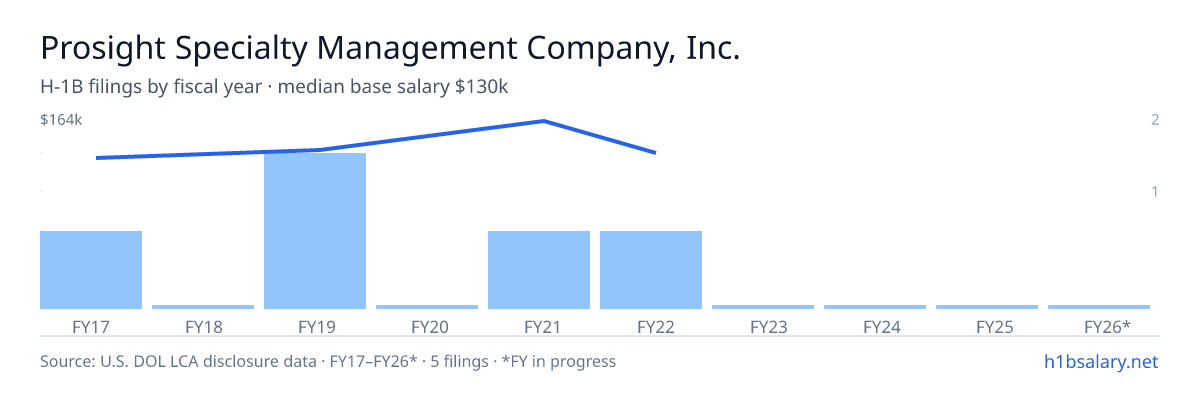
Task: Click the FY24 axis label
Action: coord(875,326)
